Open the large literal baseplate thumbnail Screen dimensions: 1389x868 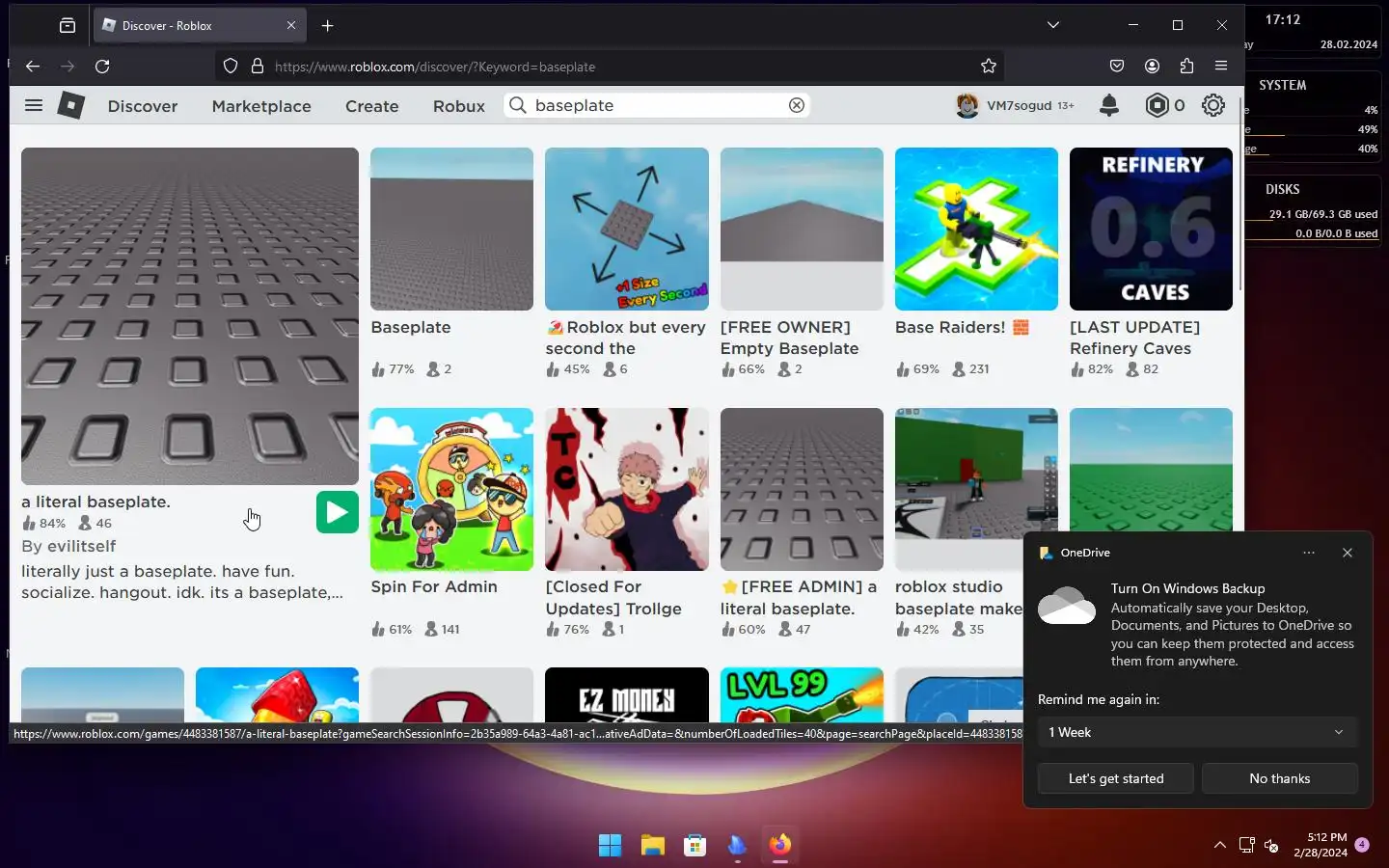coord(190,316)
